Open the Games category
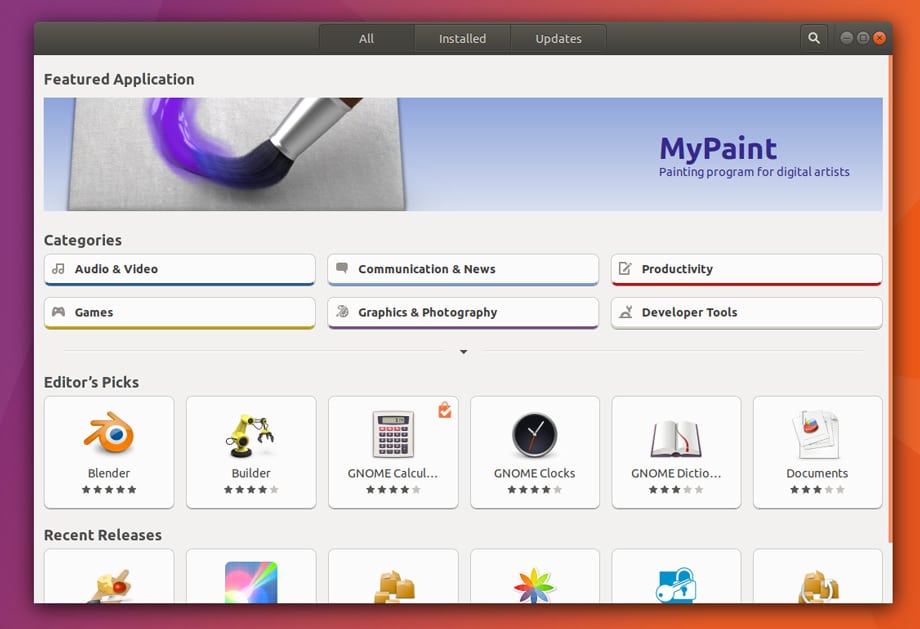Viewport: 920px width, 629px height. (180, 313)
